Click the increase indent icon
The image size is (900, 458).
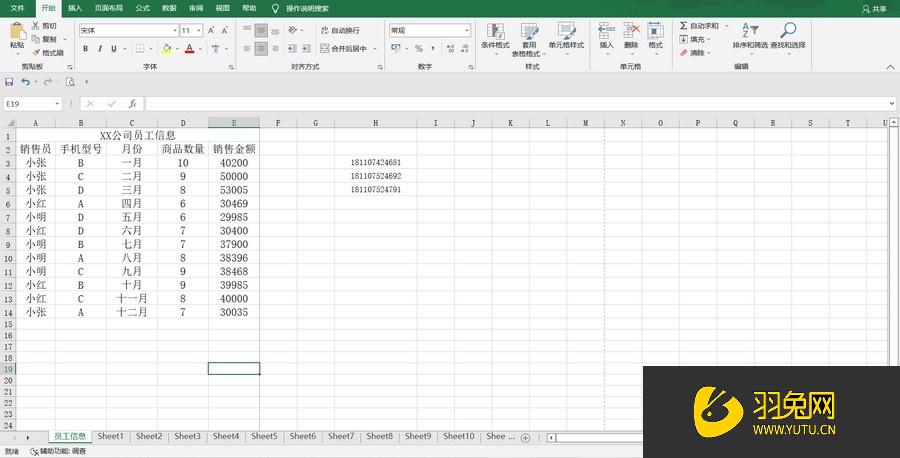click(x=307, y=49)
